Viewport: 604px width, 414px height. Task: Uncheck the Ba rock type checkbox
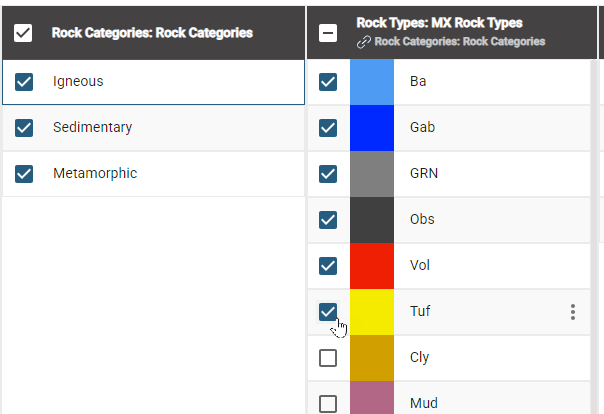pyautogui.click(x=328, y=82)
